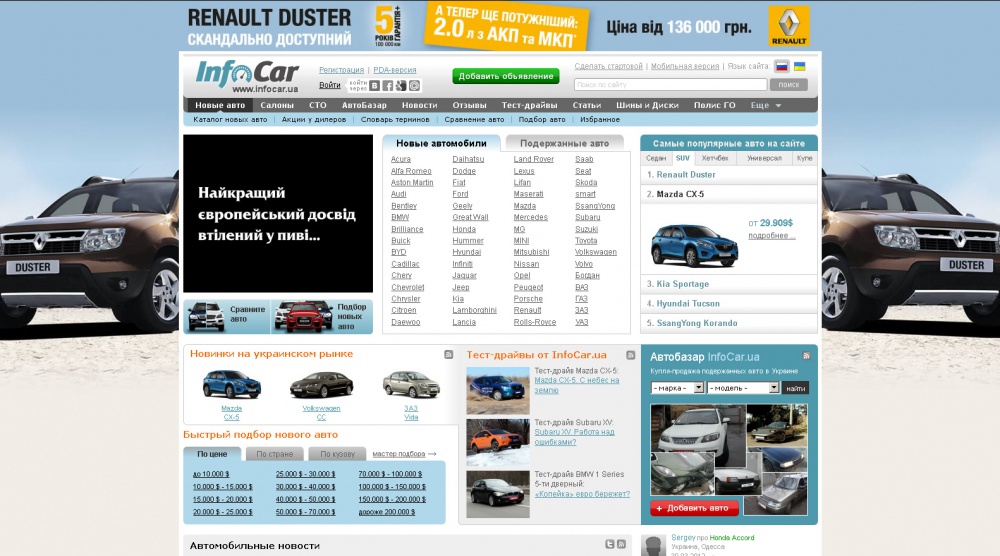Click the Поиск по сайту input field

tap(670, 84)
